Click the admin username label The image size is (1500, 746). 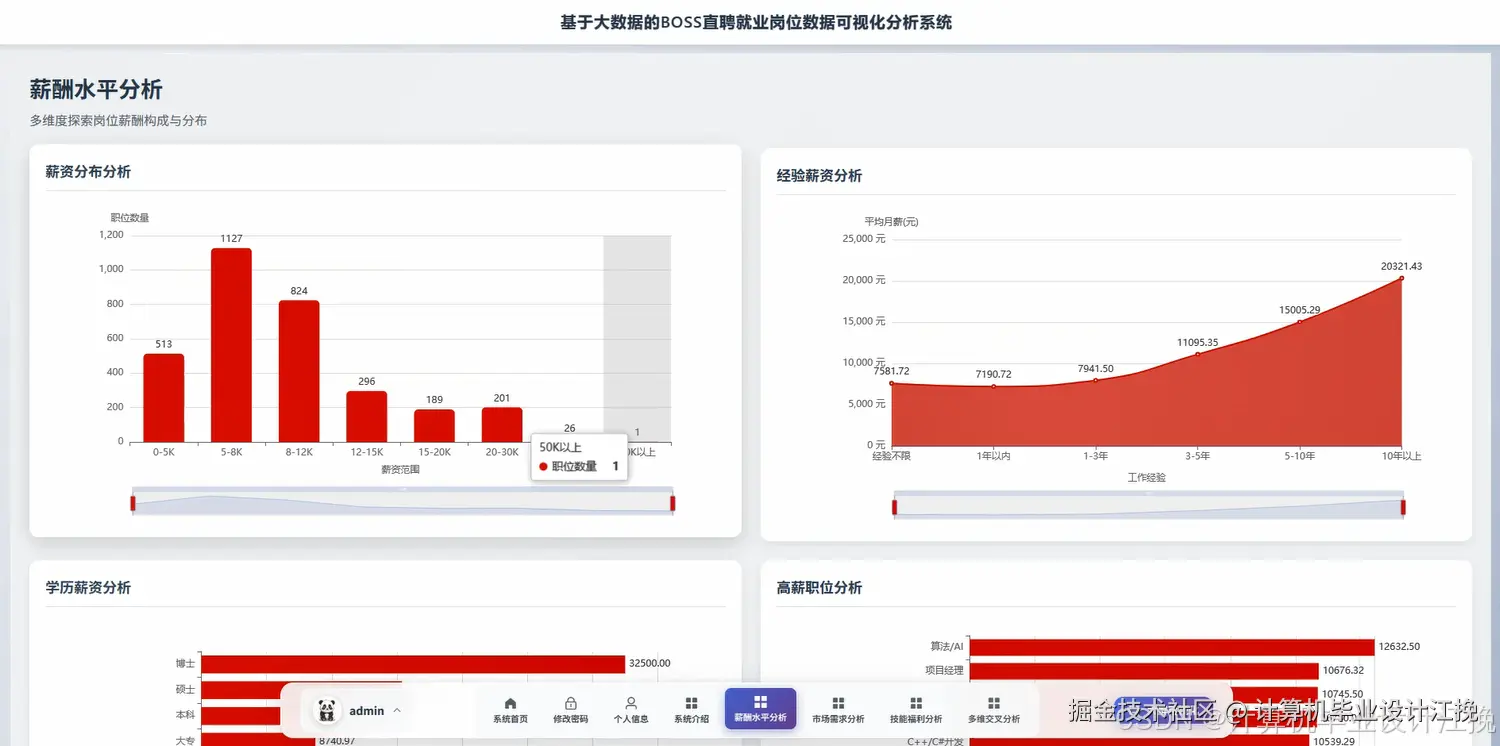[366, 711]
